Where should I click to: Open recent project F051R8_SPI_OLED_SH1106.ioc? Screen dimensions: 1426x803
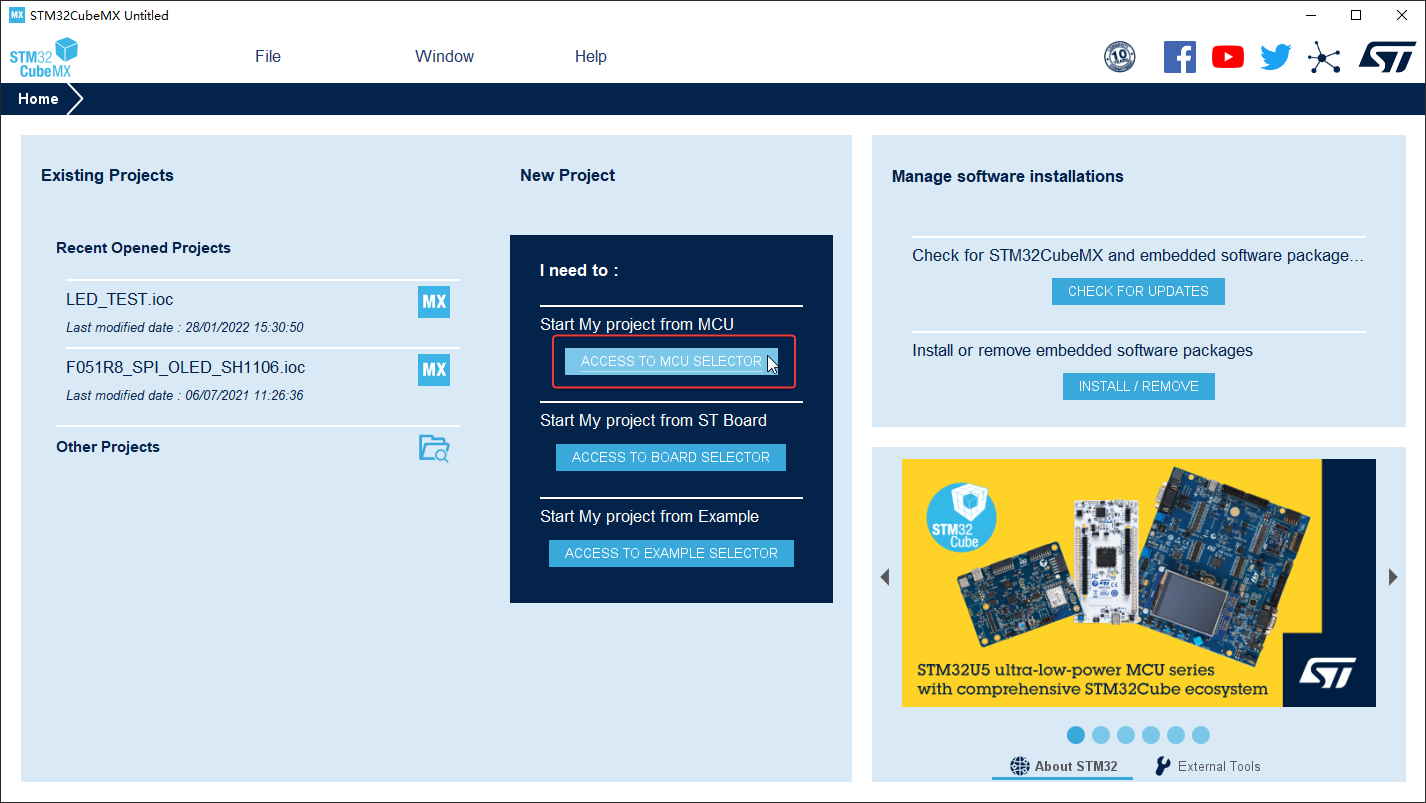pyautogui.click(x=186, y=367)
